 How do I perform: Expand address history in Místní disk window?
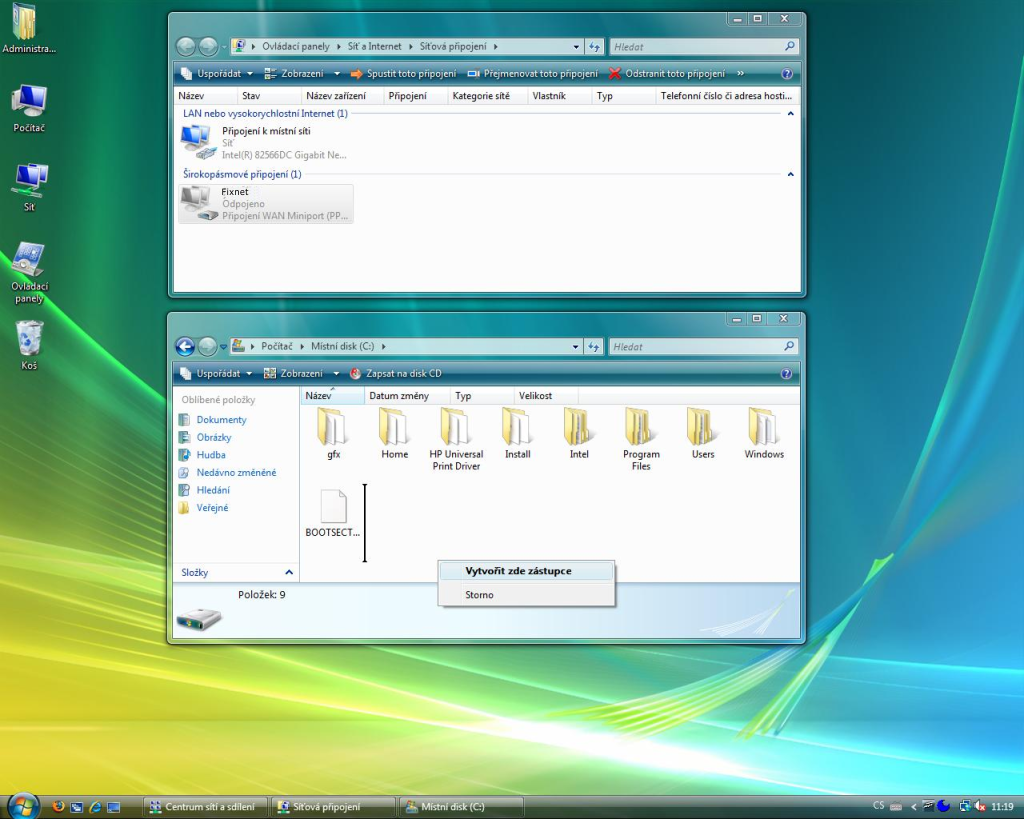pyautogui.click(x=575, y=346)
